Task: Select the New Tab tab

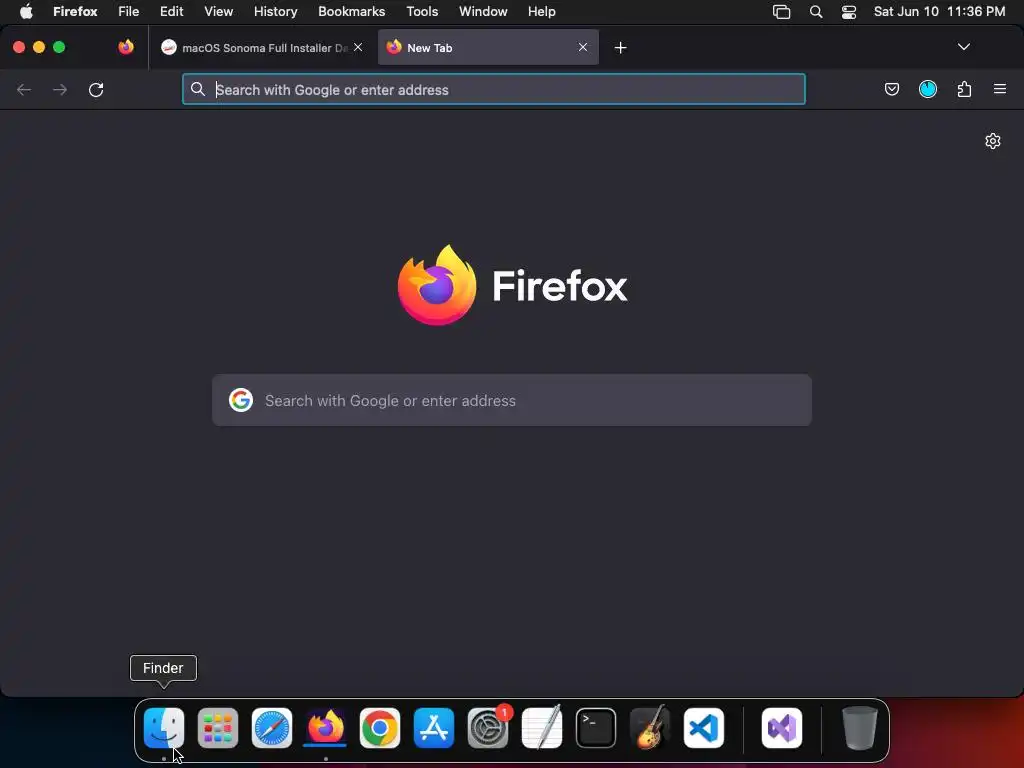Action: (x=488, y=48)
